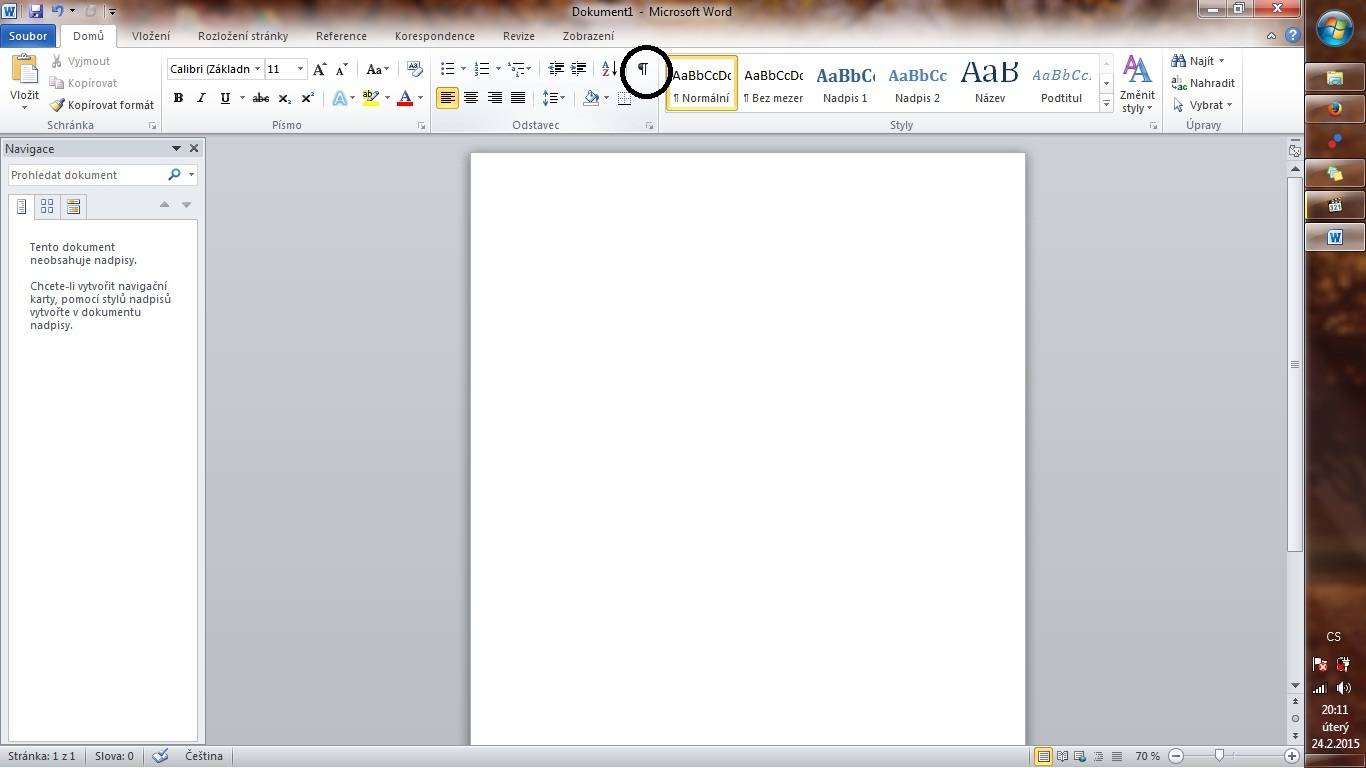Image resolution: width=1366 pixels, height=768 pixels.
Task: Browse search results tab in Navigace pane
Action: point(73,207)
